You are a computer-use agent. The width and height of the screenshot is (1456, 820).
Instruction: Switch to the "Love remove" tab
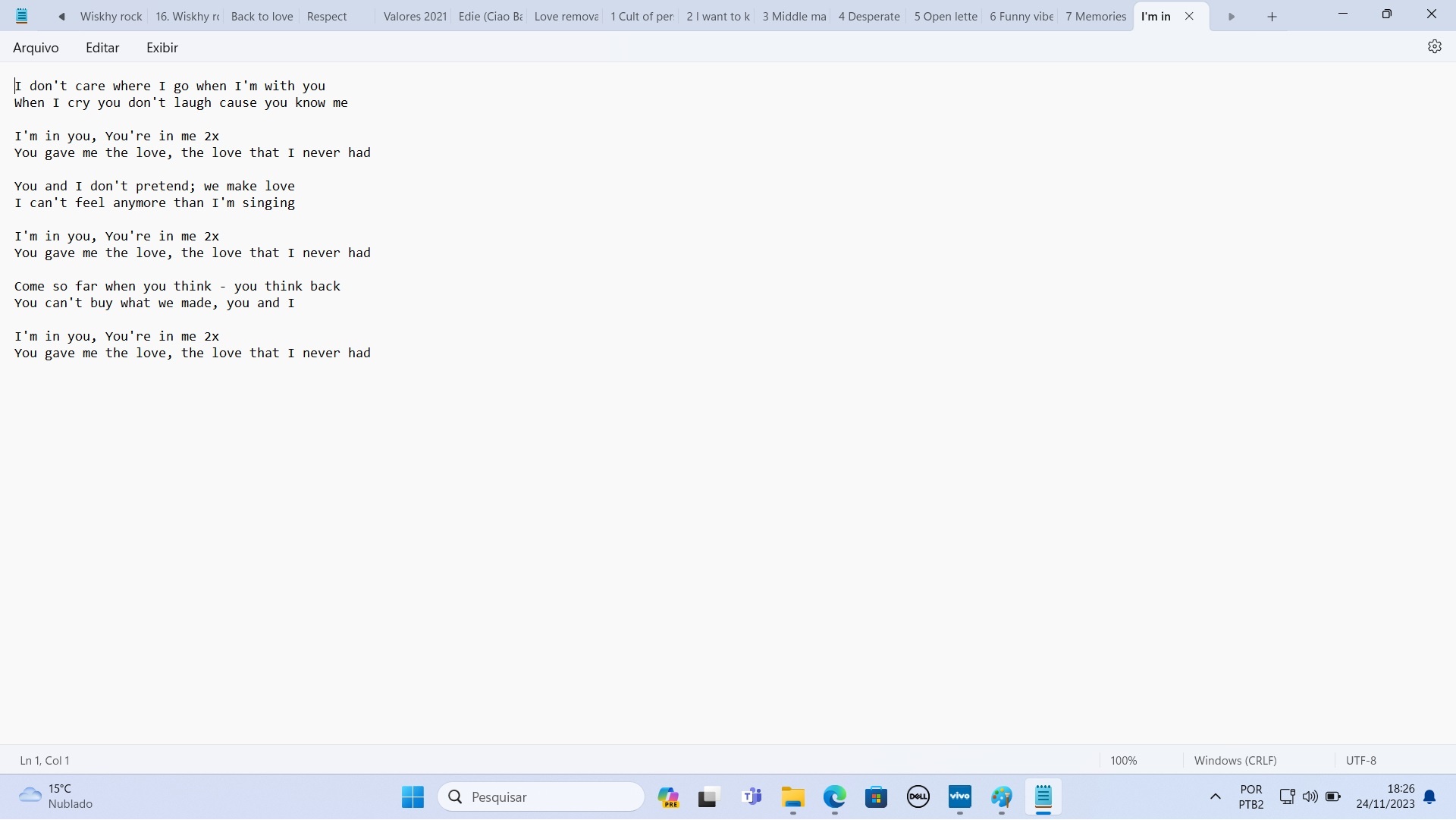pos(566,17)
